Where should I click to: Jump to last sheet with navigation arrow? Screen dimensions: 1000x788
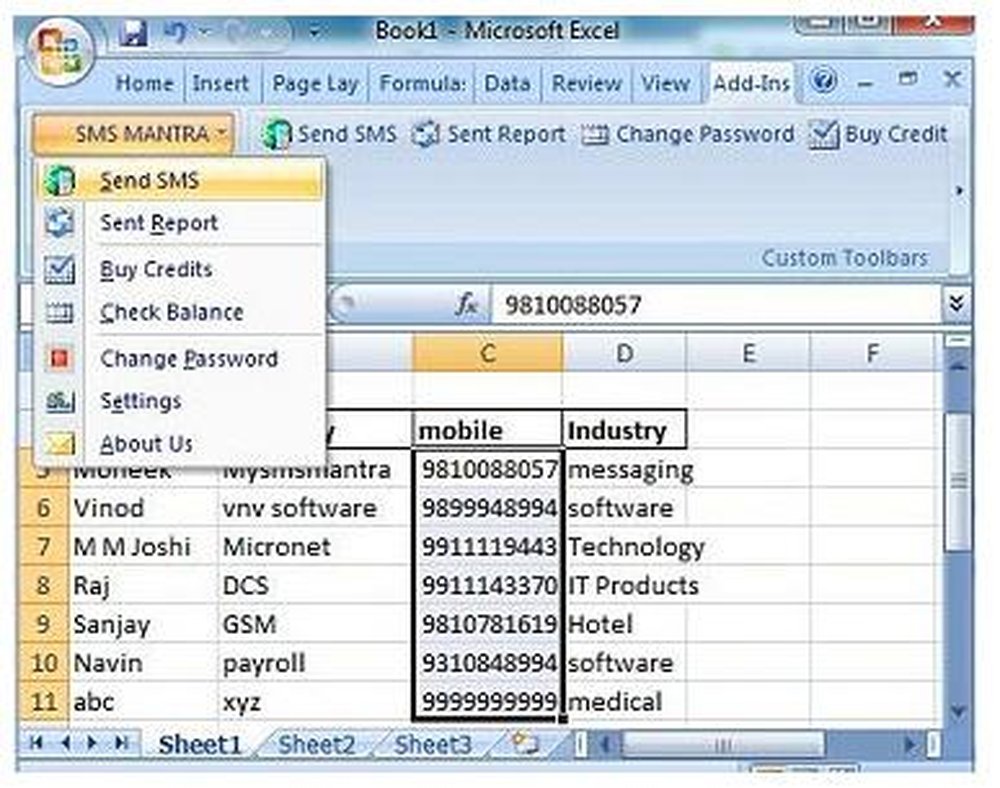click(122, 743)
